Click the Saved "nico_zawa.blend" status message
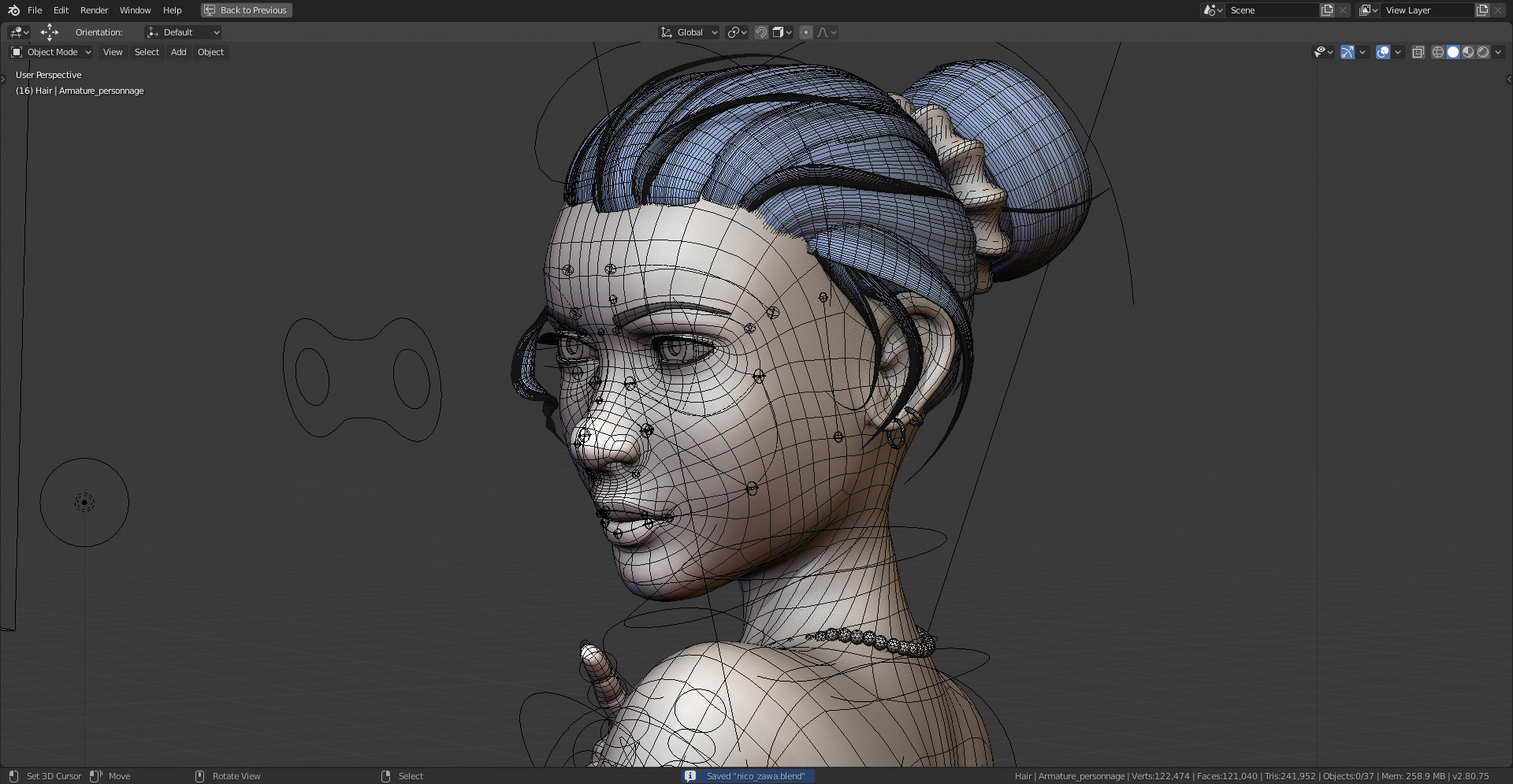This screenshot has height=784, width=1513. [x=756, y=776]
